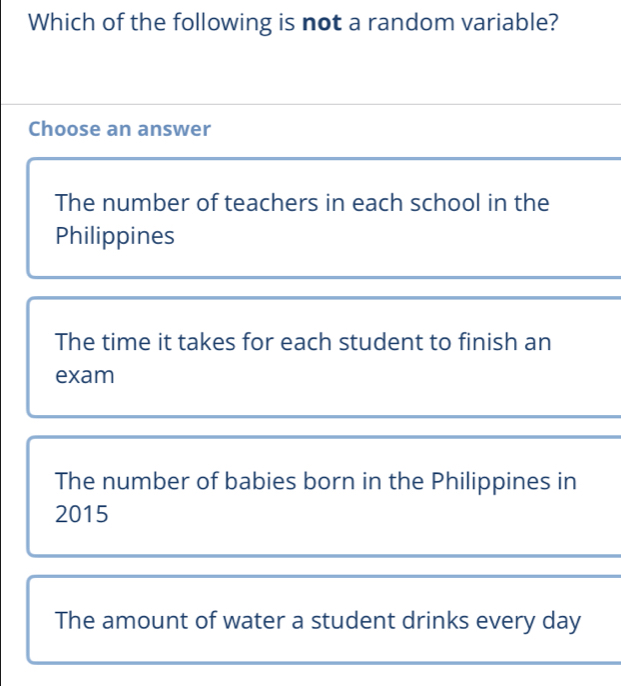Select the option starting 'The number of babies'
Image resolution: width=621 pixels, height=686 pixels.
pos(324,497)
